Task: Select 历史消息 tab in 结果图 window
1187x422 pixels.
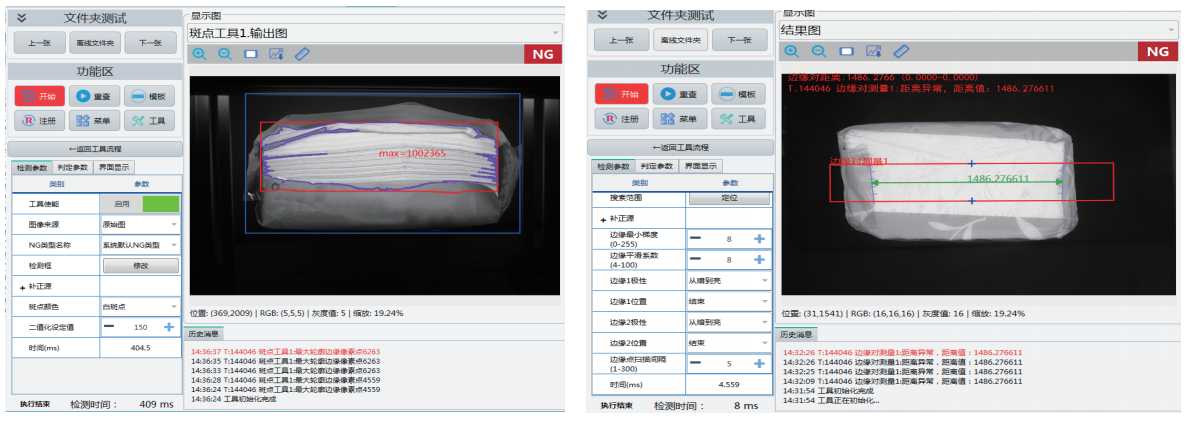Action: (x=797, y=334)
